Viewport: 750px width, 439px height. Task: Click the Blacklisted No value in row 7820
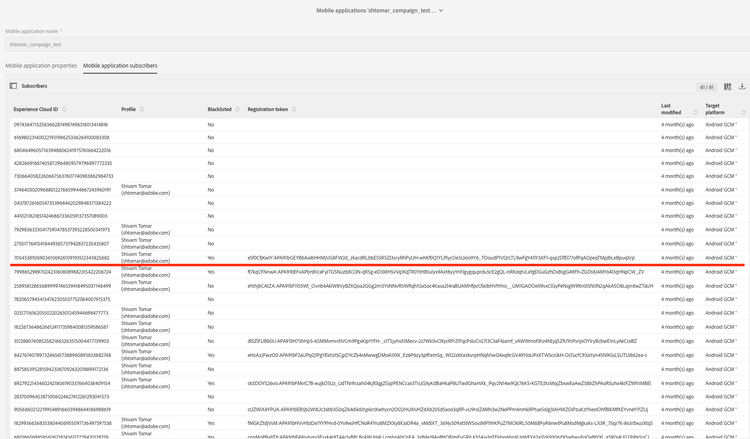click(x=210, y=299)
